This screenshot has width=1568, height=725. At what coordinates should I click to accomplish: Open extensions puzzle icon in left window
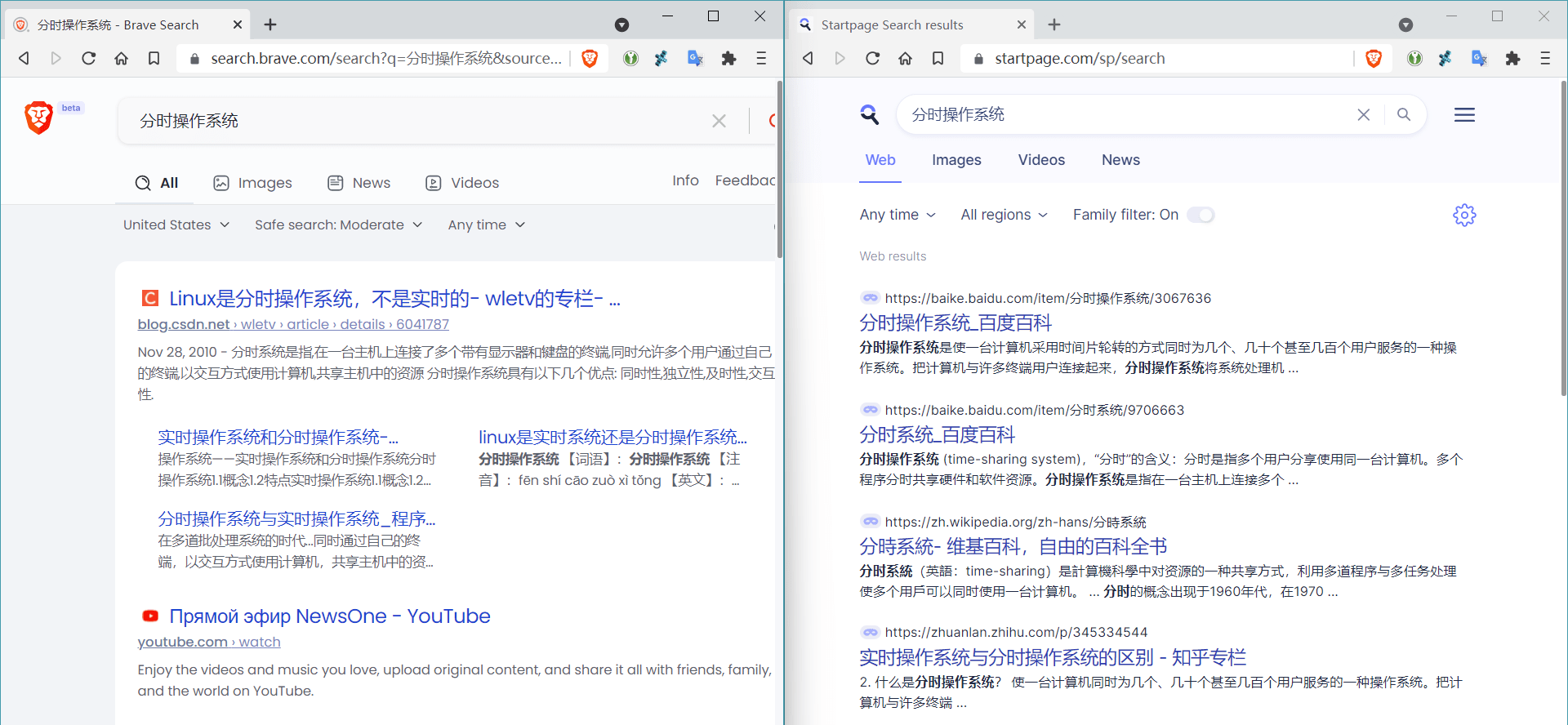point(728,58)
